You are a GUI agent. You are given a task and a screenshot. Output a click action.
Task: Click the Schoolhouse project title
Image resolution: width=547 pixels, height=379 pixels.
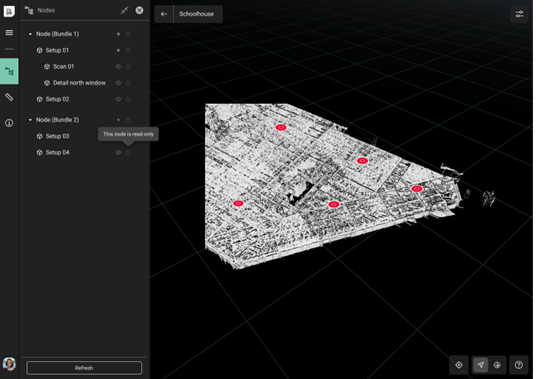(196, 14)
